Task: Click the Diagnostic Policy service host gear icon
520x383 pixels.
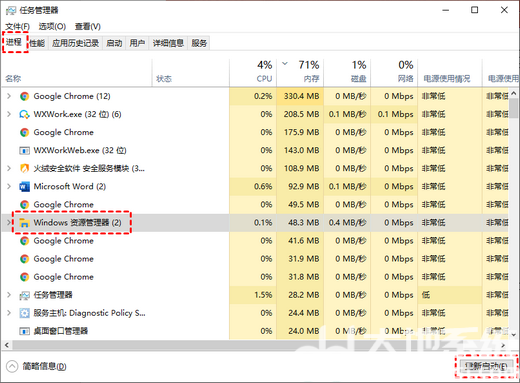Action: pyautogui.click(x=24, y=313)
